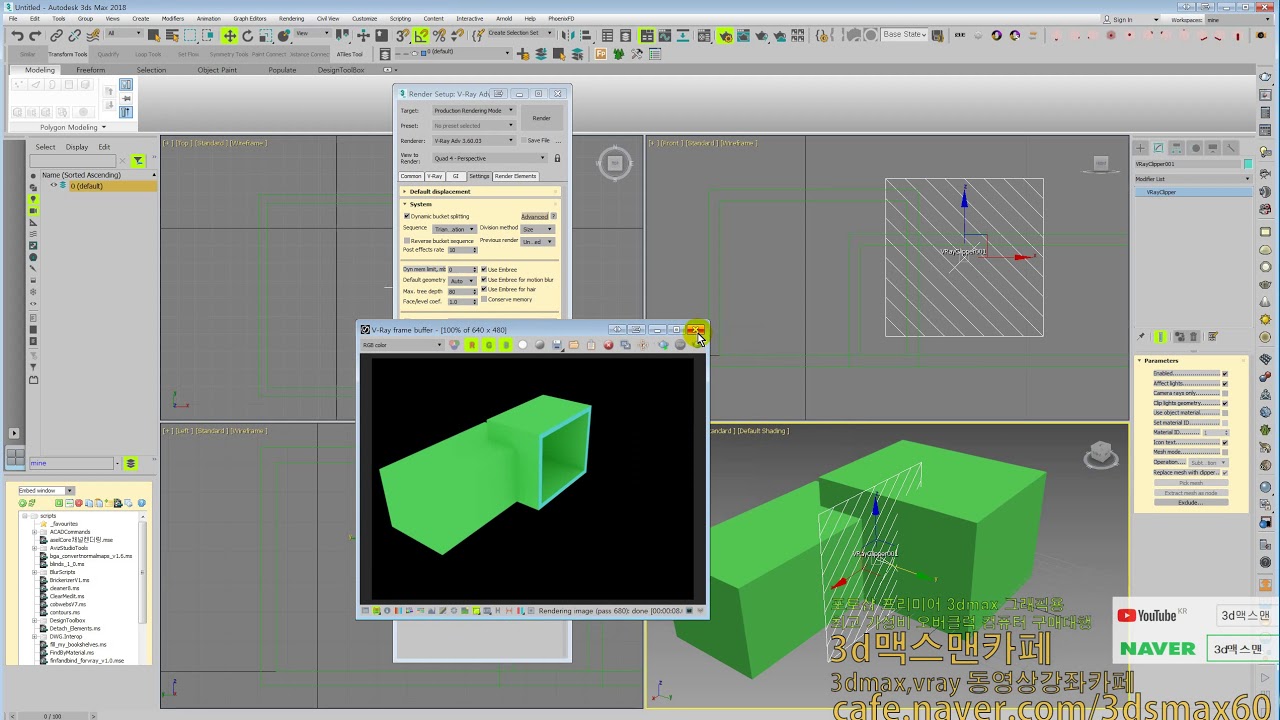The width and height of the screenshot is (1280, 720).
Task: Toggle Use Embree for motion blur
Action: tap(484, 279)
